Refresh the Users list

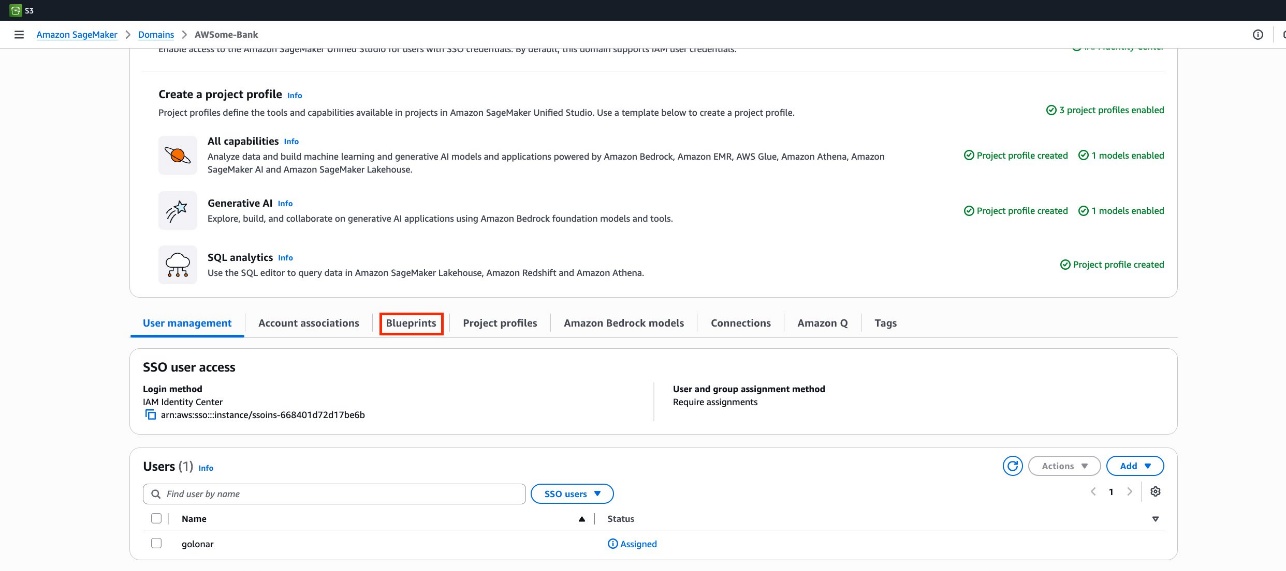pos(1012,466)
